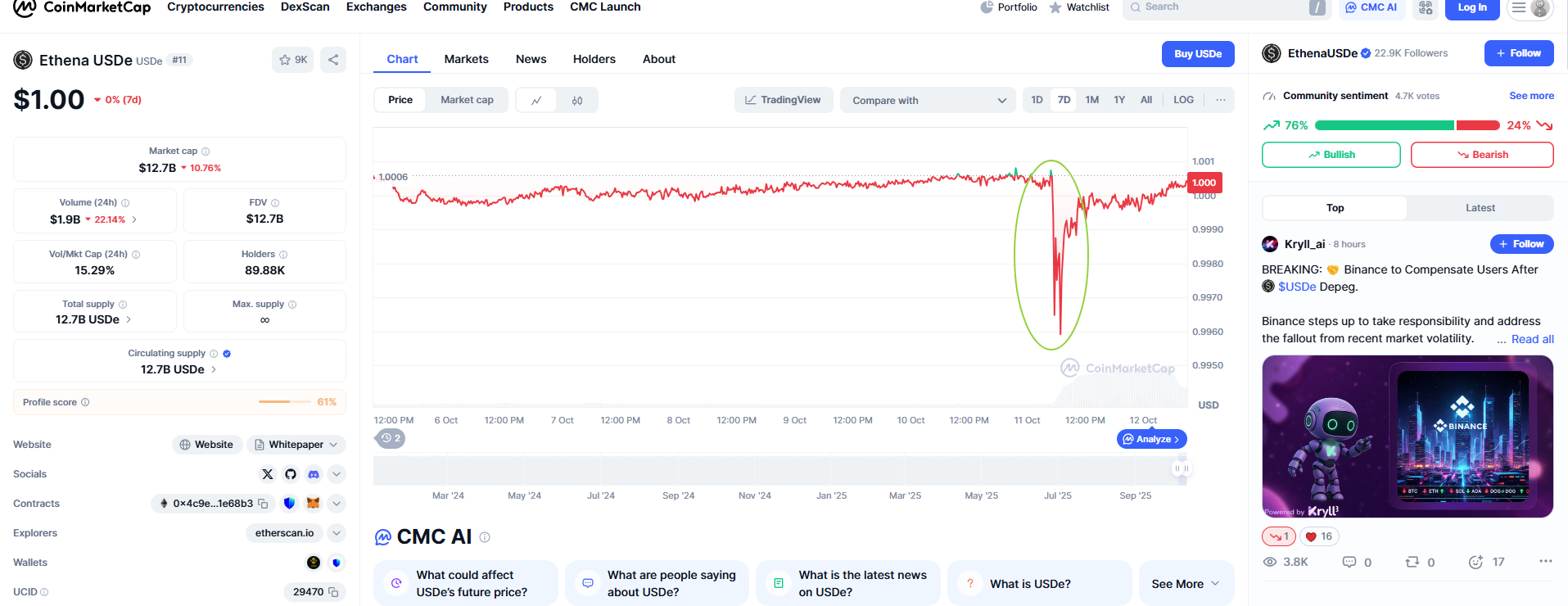The width and height of the screenshot is (1568, 606).
Task: Open the hamburger menu in header
Action: coord(1519,7)
